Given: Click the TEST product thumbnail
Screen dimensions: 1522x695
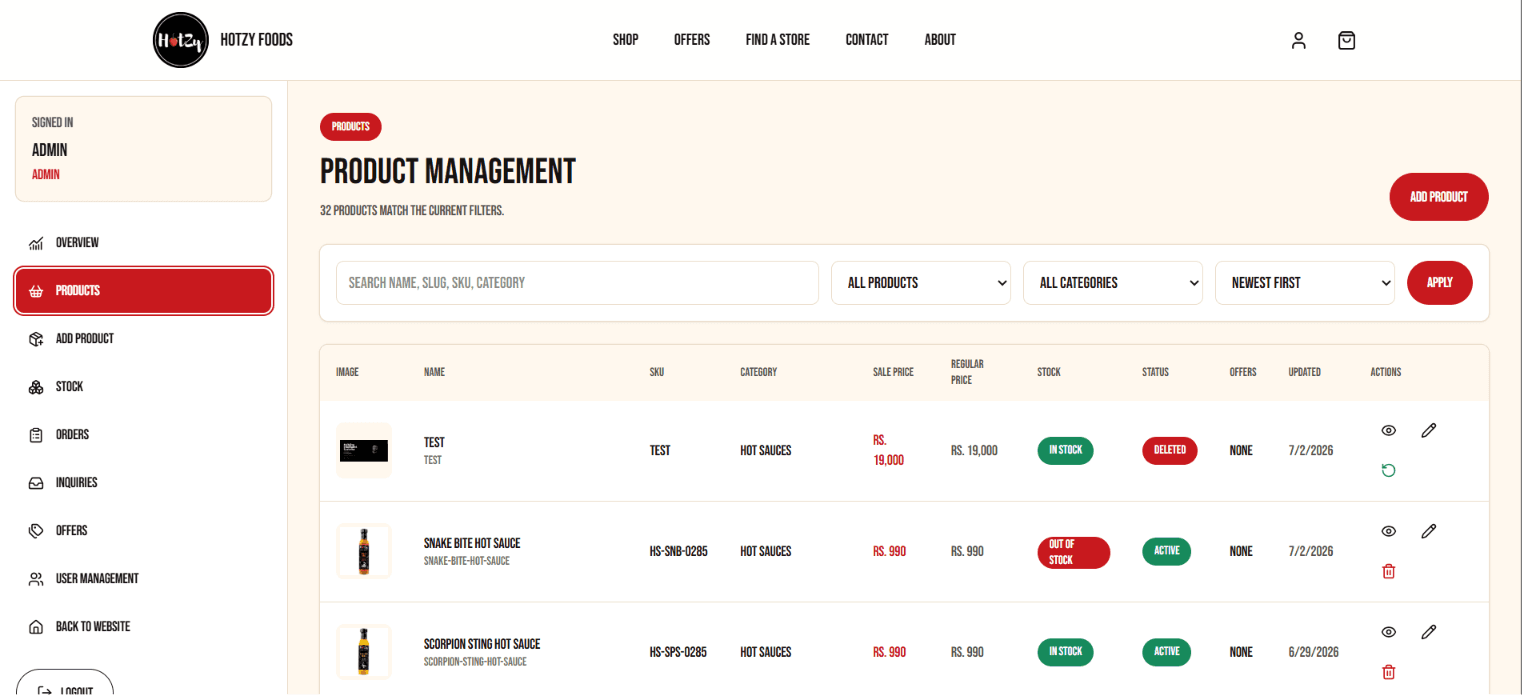Looking at the screenshot, I should pos(364,451).
